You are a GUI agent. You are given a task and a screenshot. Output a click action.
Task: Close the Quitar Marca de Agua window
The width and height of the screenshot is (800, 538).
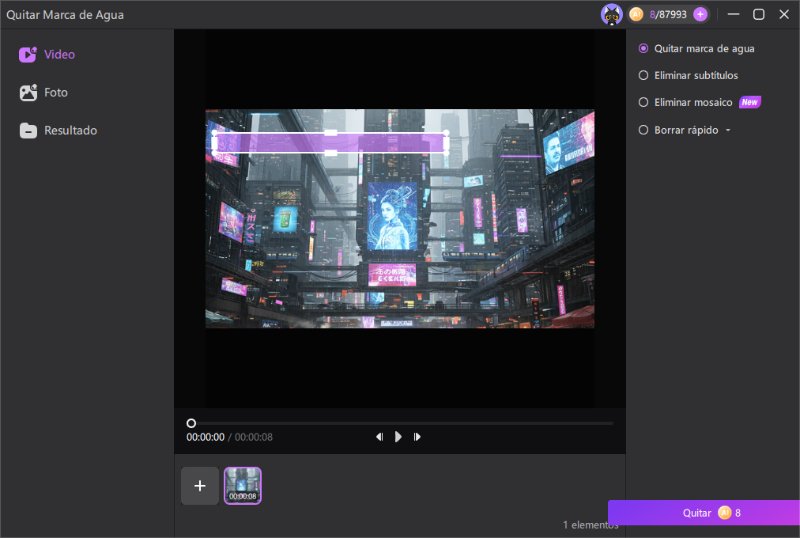784,14
